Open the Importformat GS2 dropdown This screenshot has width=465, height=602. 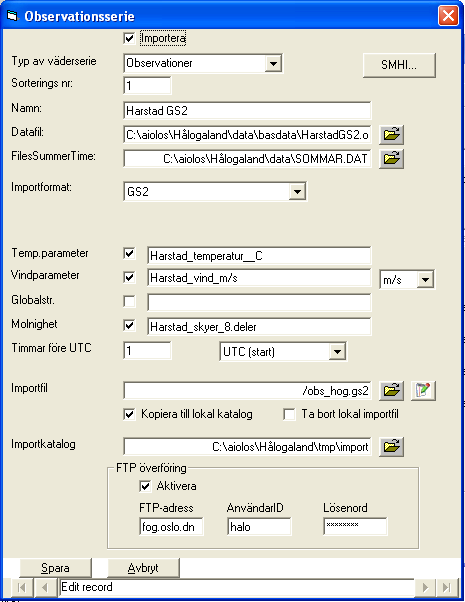297,192
